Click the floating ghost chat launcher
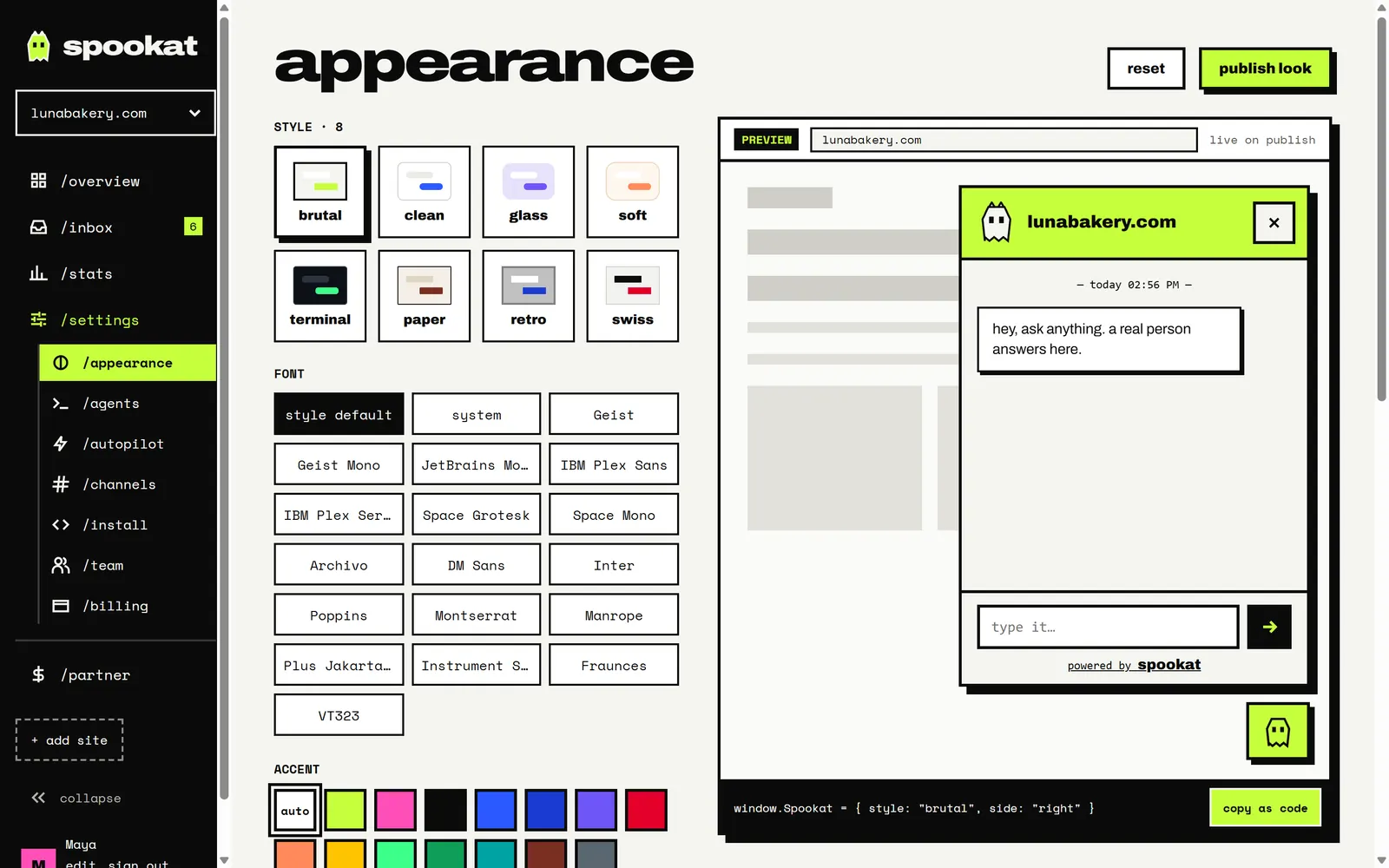Viewport: 1389px width, 868px height. [1278, 733]
